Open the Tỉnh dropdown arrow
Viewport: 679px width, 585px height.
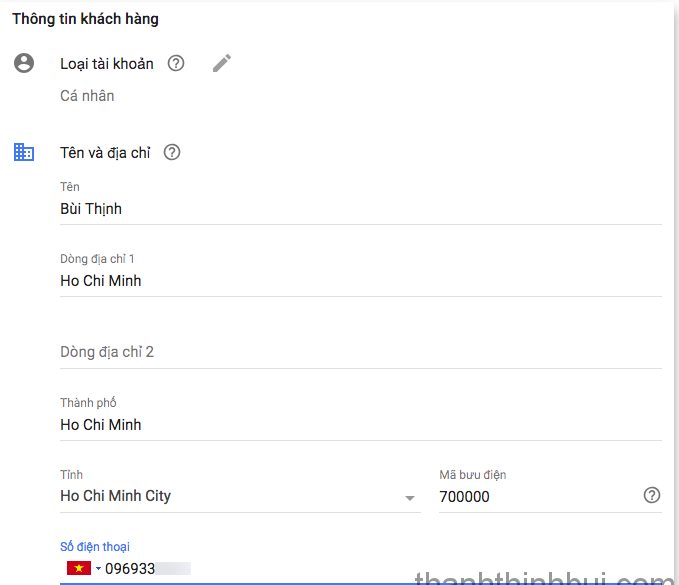410,498
